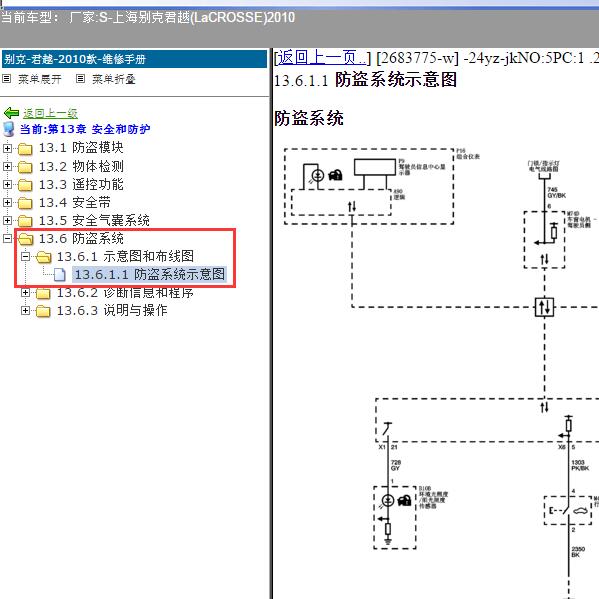
Task: Click the data-link arrow box in diagram
Action: (544, 307)
